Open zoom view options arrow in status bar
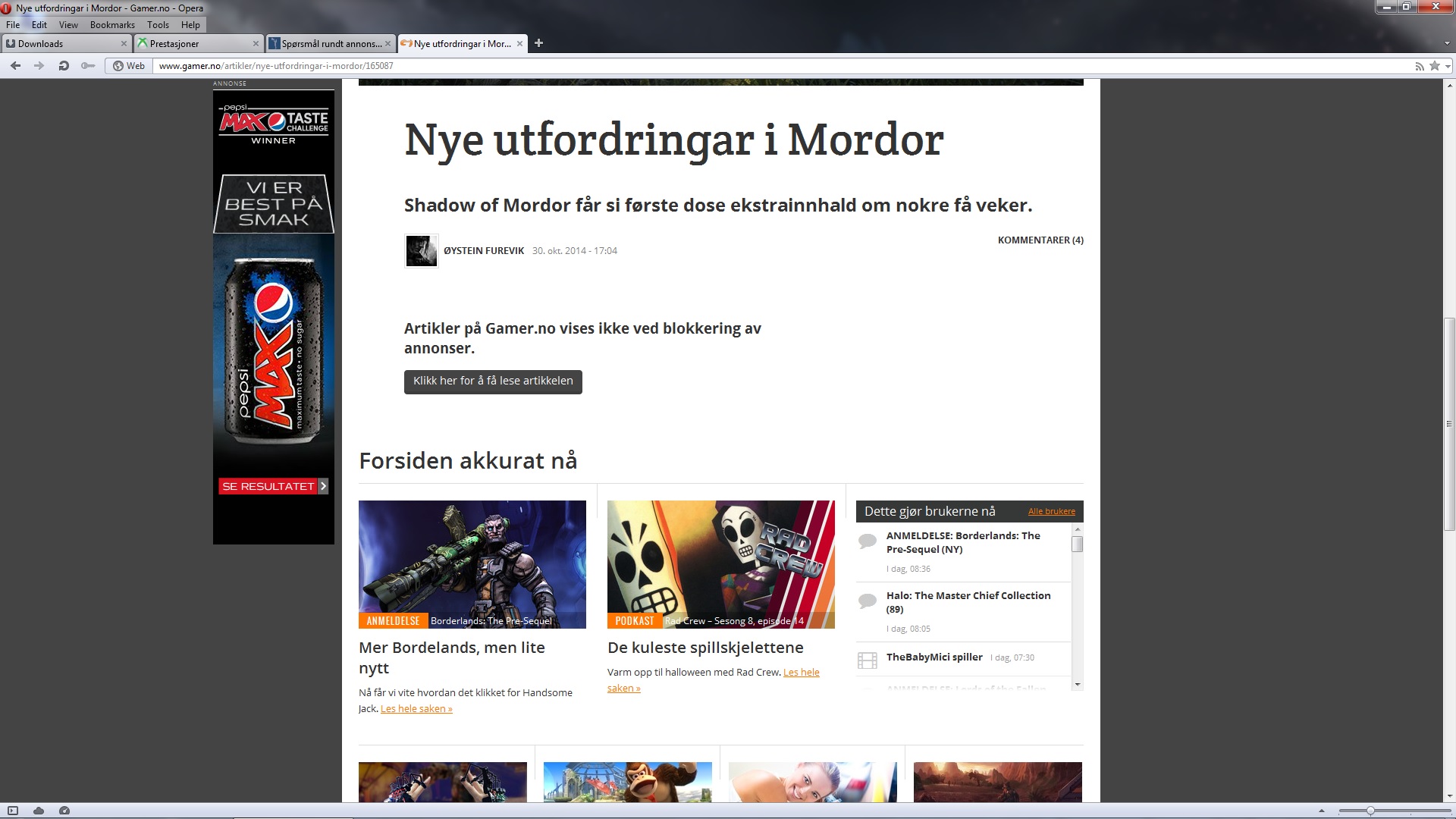 [x=1322, y=811]
